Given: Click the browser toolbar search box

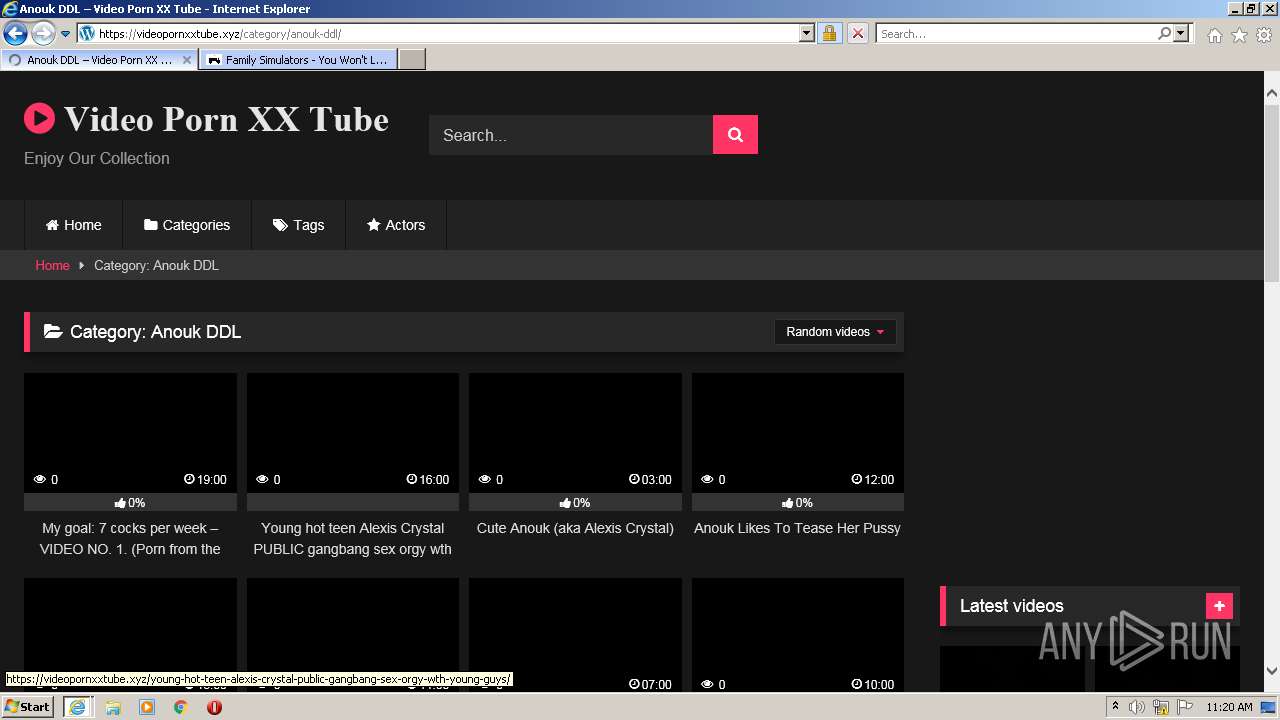Looking at the screenshot, I should pyautogui.click(x=1016, y=33).
